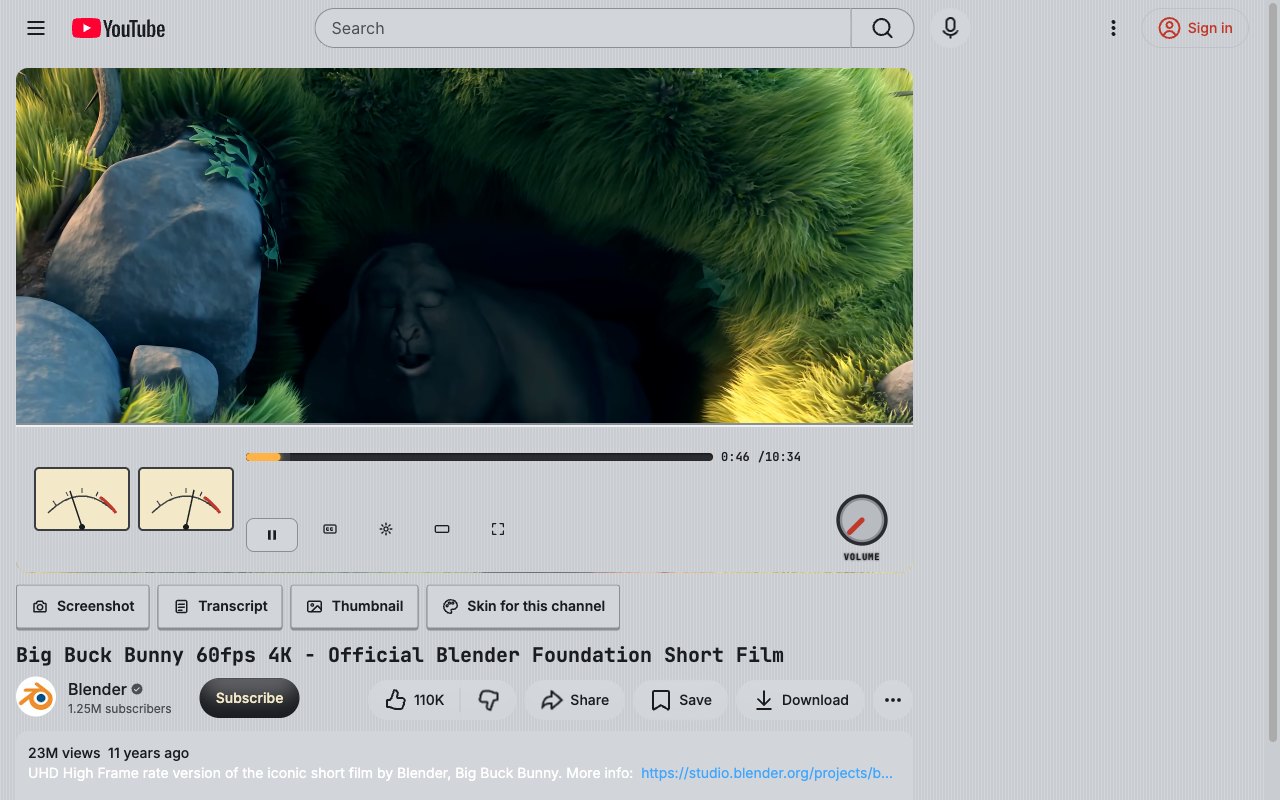
Task: Click the 0:46 / 10:34 time display
Action: (x=761, y=457)
